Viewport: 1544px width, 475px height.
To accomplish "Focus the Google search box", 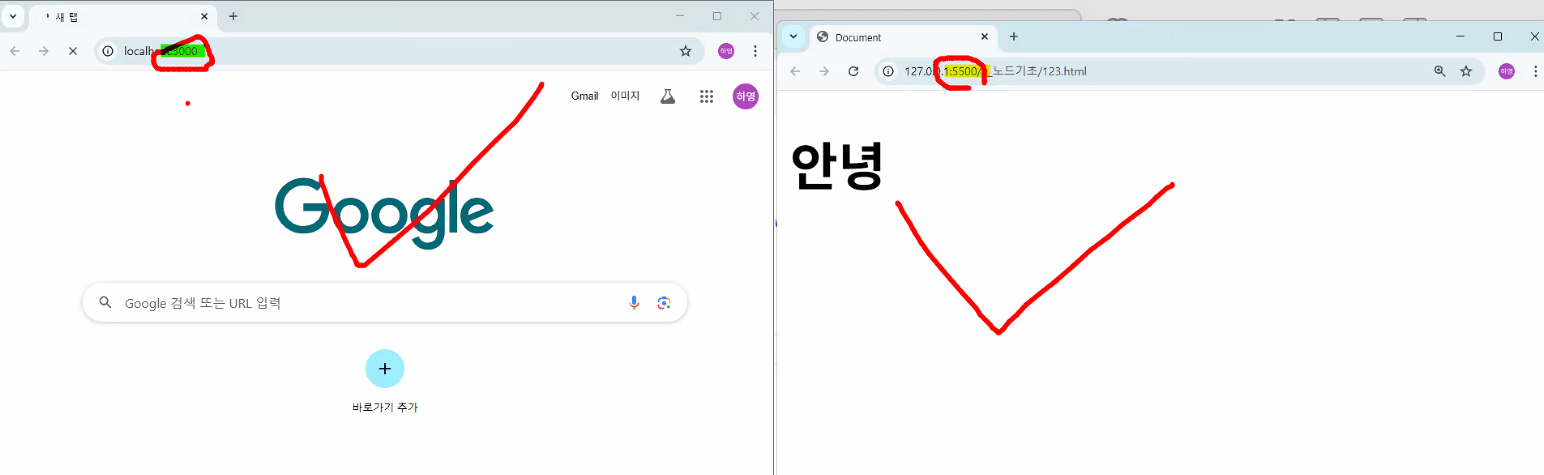I will tap(384, 303).
